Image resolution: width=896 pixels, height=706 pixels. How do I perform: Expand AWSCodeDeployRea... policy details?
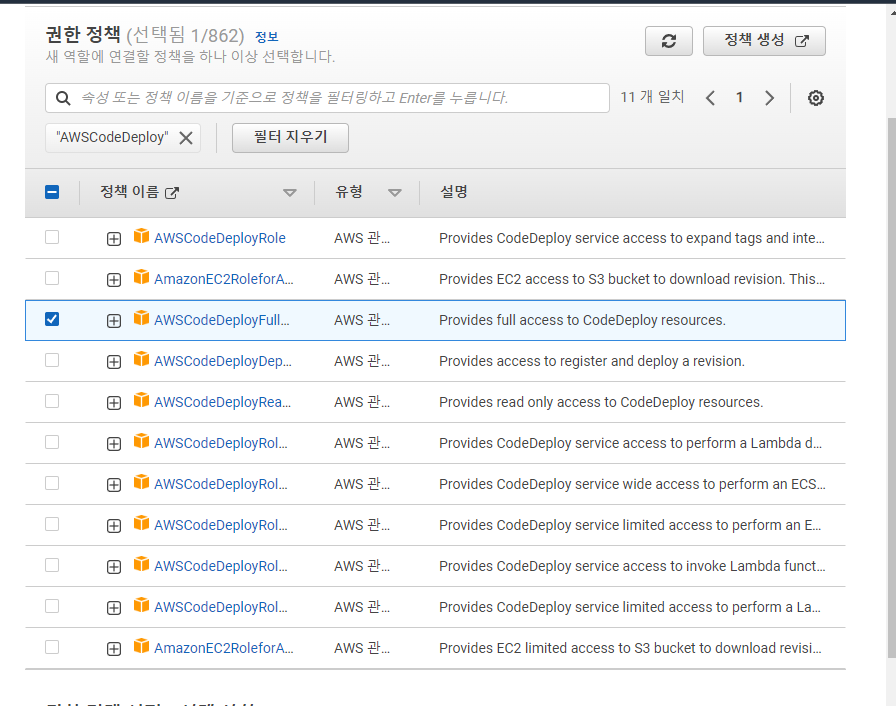114,403
